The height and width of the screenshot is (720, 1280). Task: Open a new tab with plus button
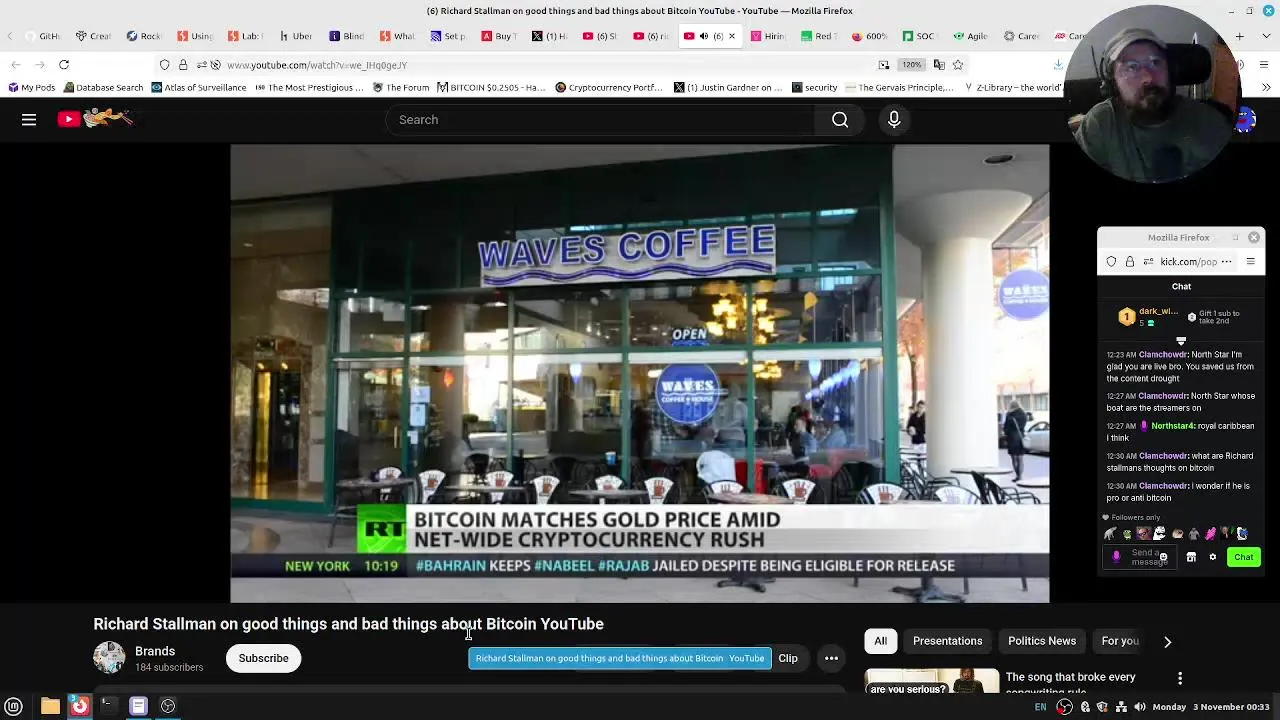(1239, 36)
